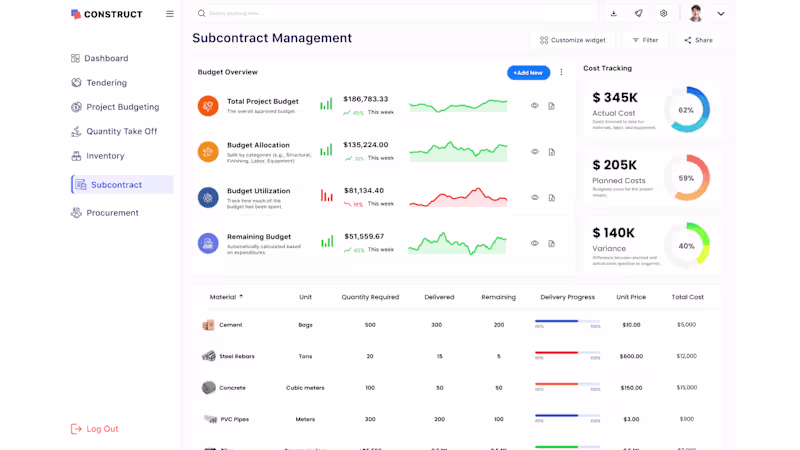Click Budget Utilization red sparkline chart
The width and height of the screenshot is (800, 450).
[458, 197]
